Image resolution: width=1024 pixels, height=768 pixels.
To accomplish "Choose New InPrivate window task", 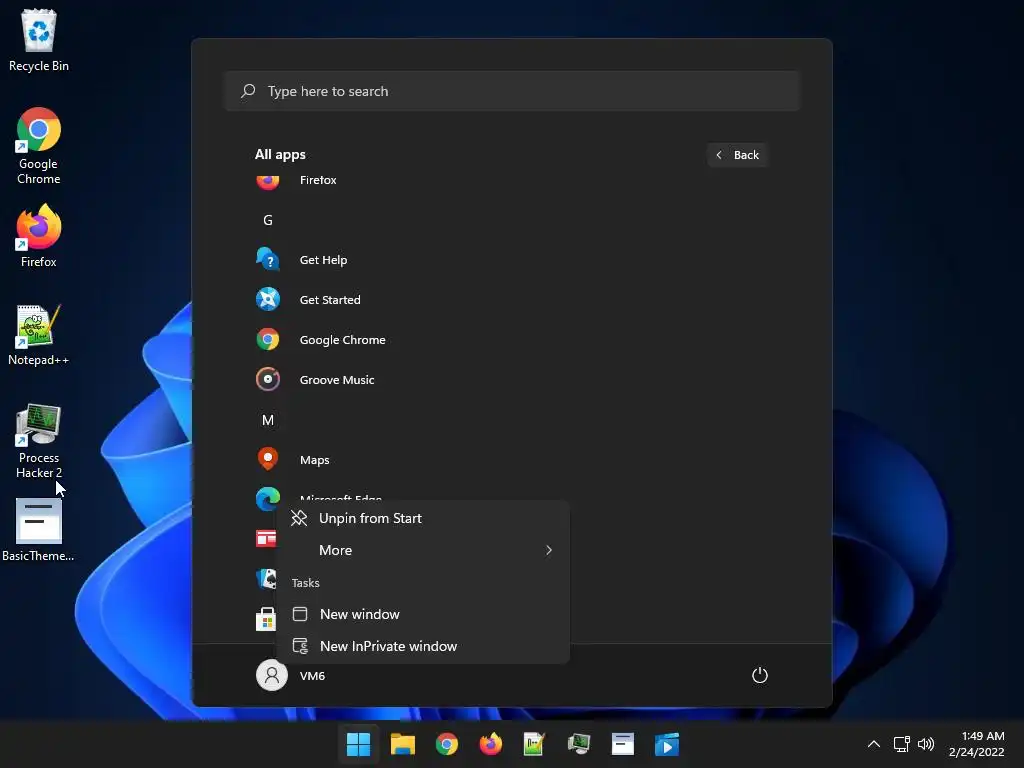I will 423,647.
